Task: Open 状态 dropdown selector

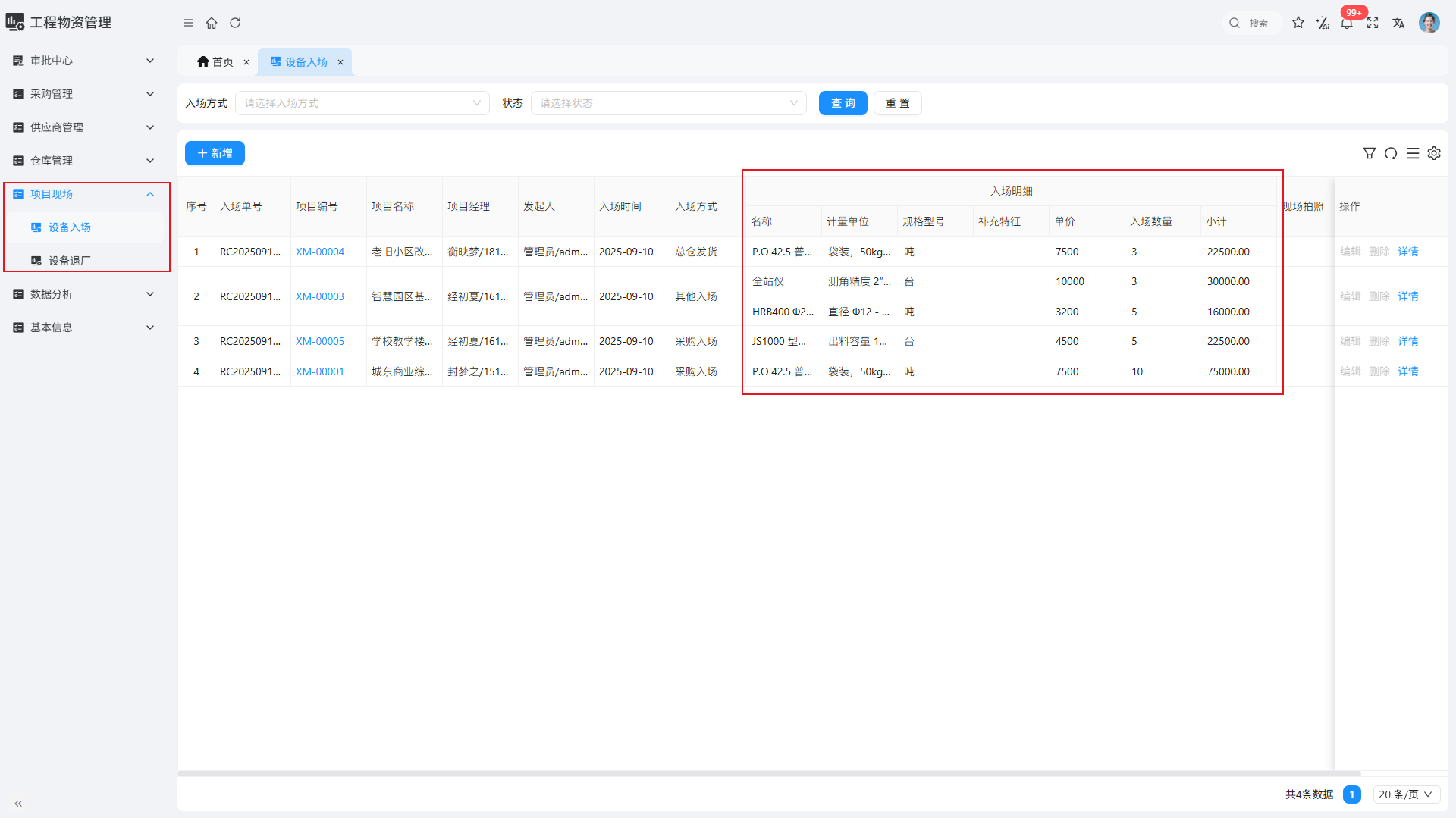Action: pos(668,103)
